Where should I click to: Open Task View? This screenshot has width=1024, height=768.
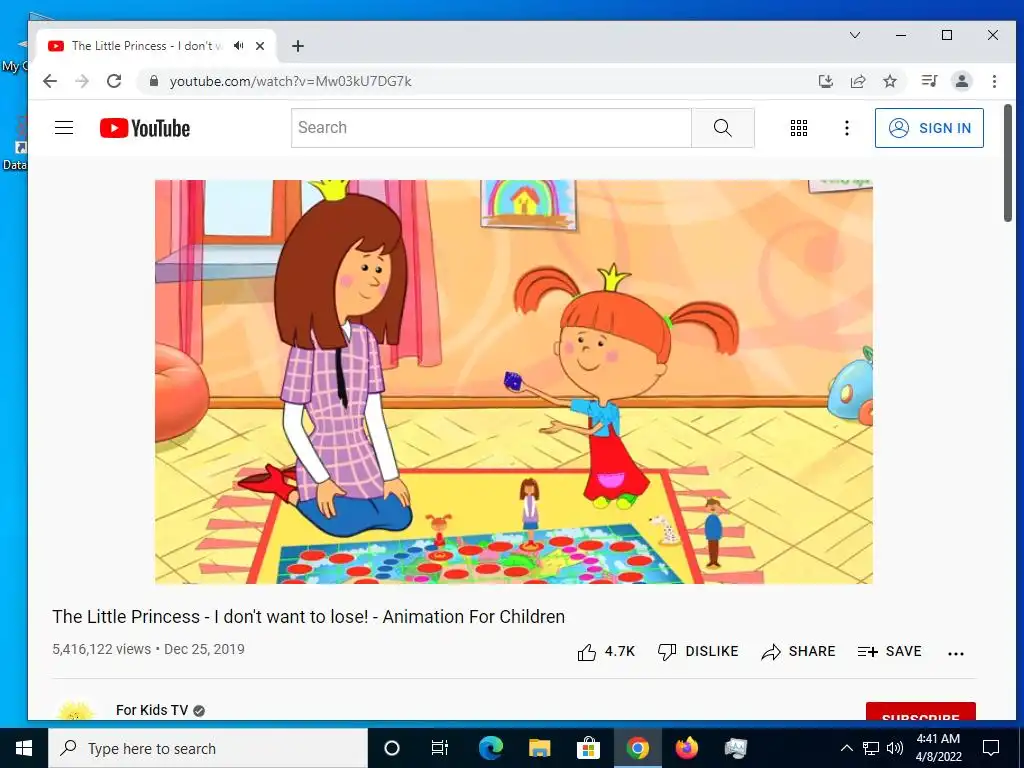[440, 748]
